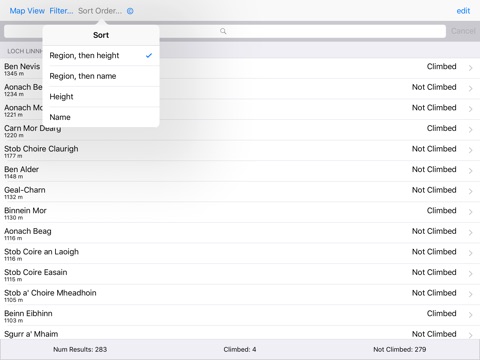Open the 1116 m Aonach Beag row chevron
The height and width of the screenshot is (360, 480).
[470, 233]
